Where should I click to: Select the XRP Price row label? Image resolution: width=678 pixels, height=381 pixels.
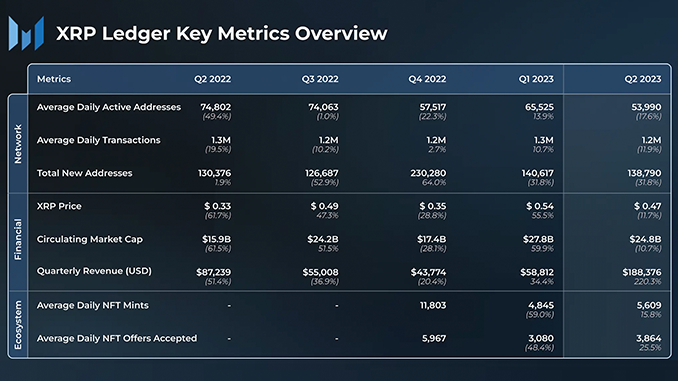coord(59,206)
